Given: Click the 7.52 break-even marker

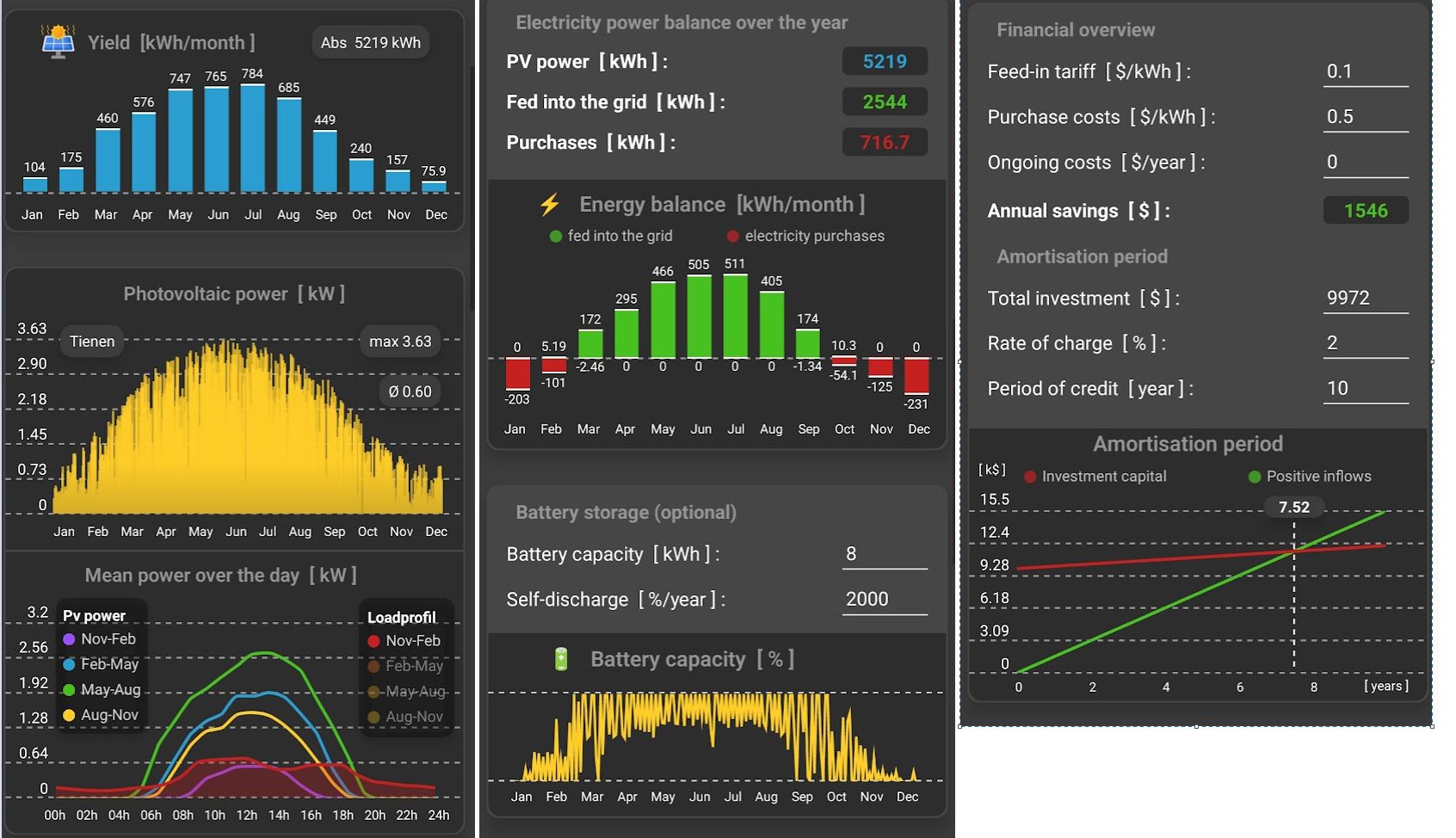Looking at the screenshot, I should pos(1293,508).
